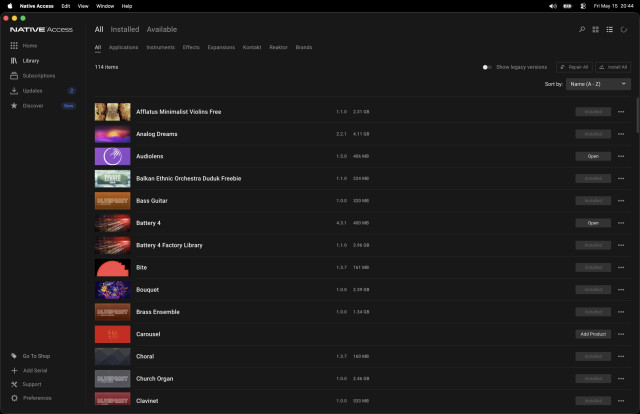Open the Home section icon
Viewport: 640px width, 414px height.
click(14, 46)
